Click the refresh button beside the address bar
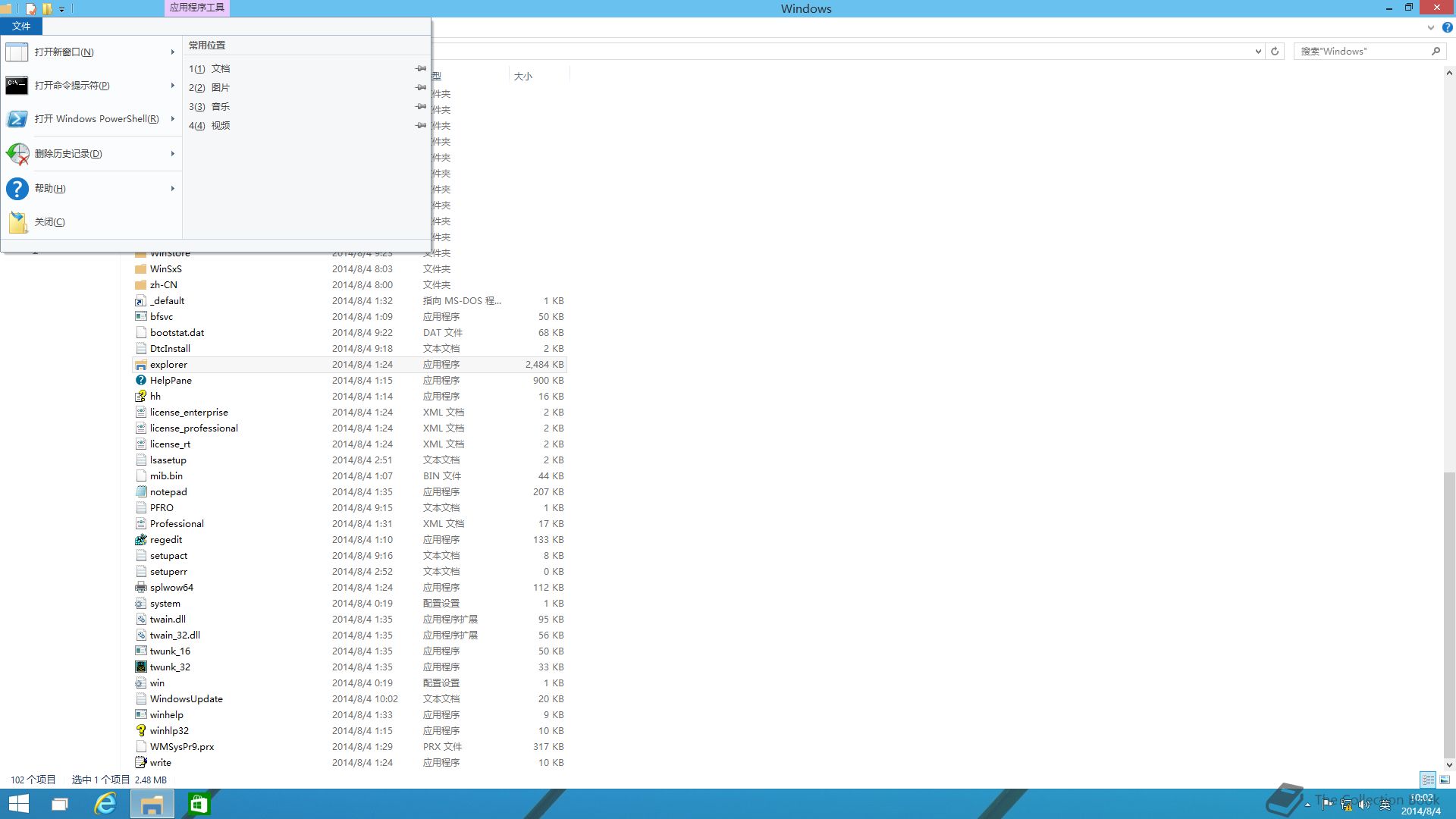Image resolution: width=1456 pixels, height=819 pixels. 1275,52
